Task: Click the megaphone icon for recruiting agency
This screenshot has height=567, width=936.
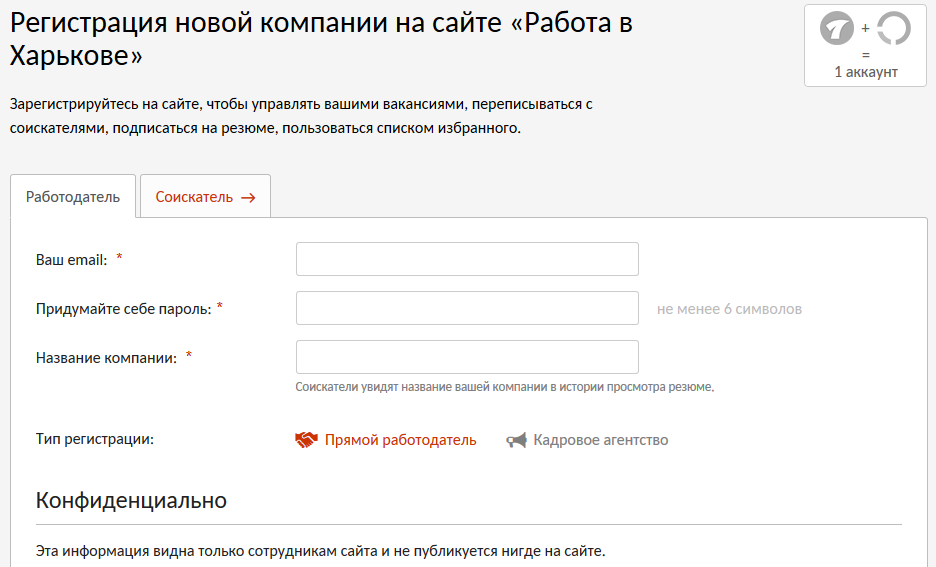Action: [x=516, y=440]
